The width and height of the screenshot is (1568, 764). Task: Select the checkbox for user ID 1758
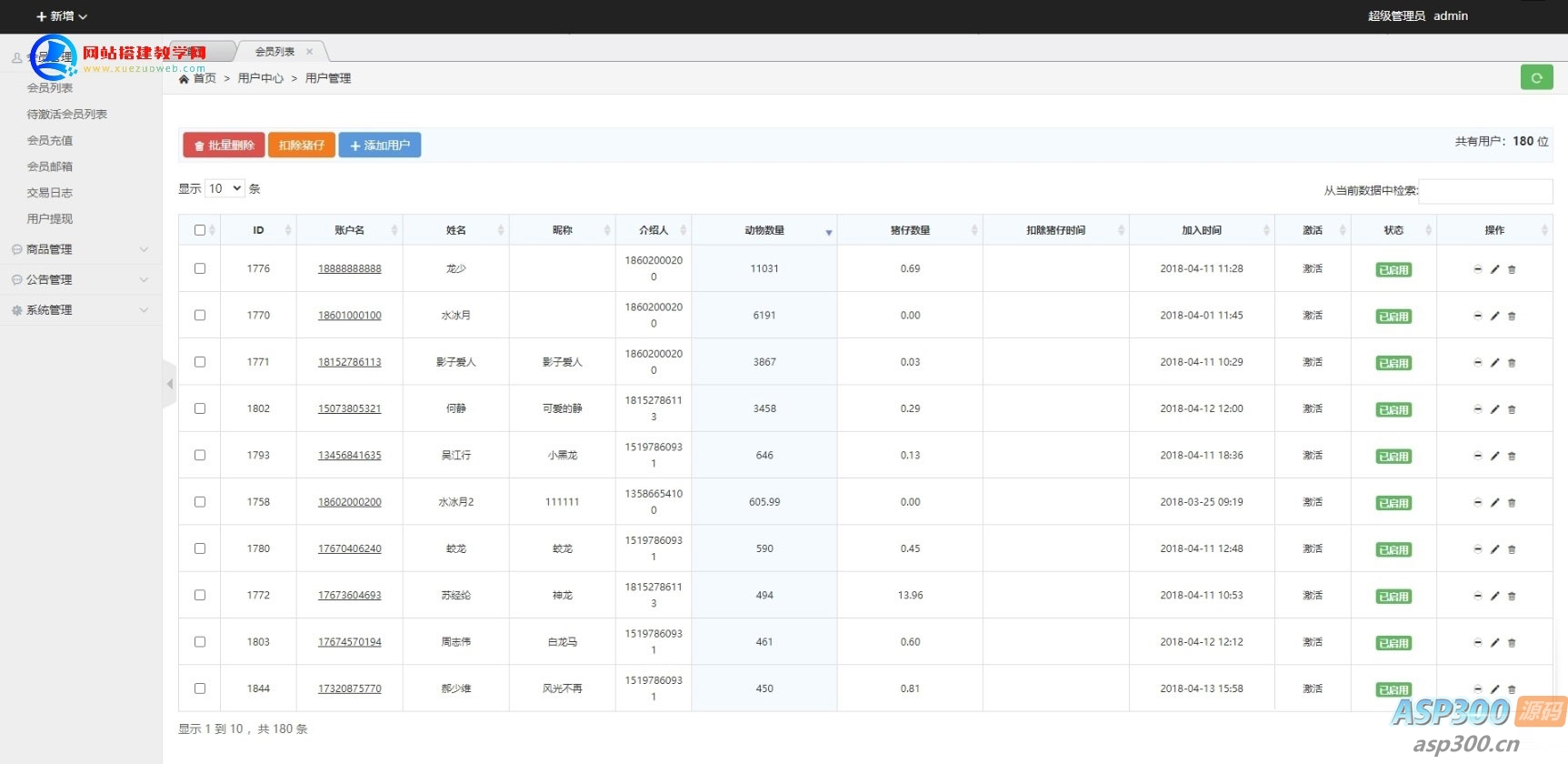point(200,502)
